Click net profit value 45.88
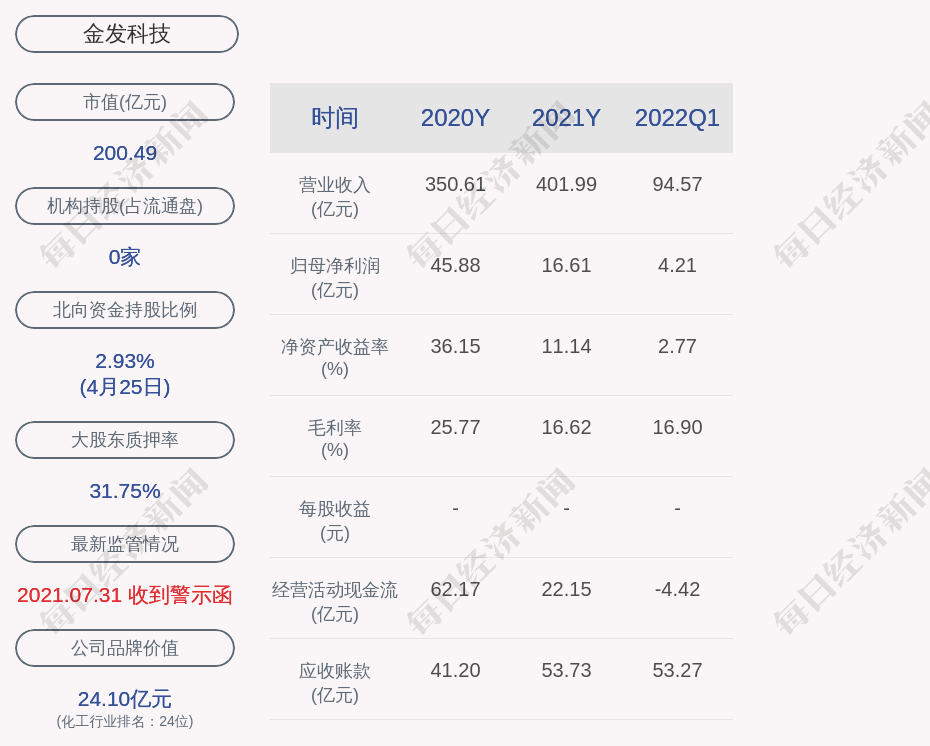Viewport: 930px width, 746px height. 456,265
